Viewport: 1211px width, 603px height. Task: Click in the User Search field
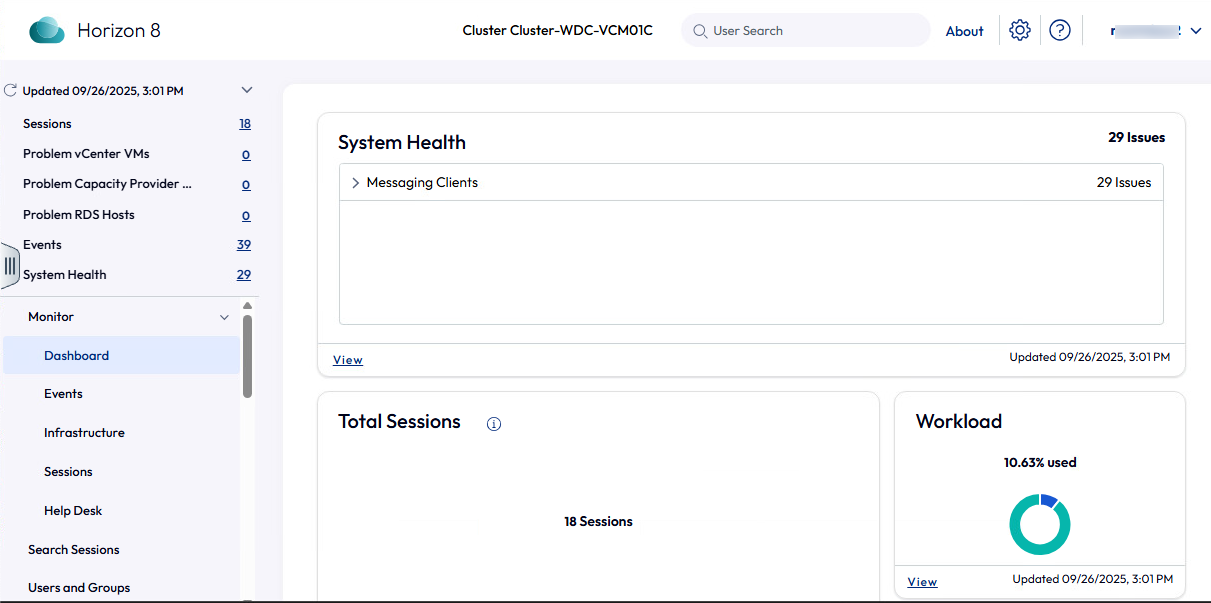tap(815, 31)
